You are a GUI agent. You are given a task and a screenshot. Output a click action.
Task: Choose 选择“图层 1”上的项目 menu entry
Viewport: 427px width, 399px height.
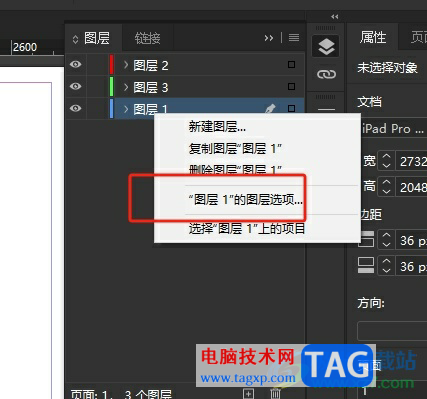pos(247,229)
